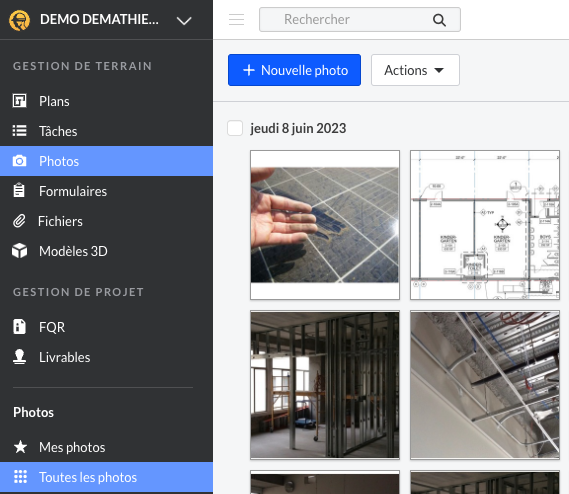
Task: Open the metal stud framing interior photo
Action: click(325, 385)
